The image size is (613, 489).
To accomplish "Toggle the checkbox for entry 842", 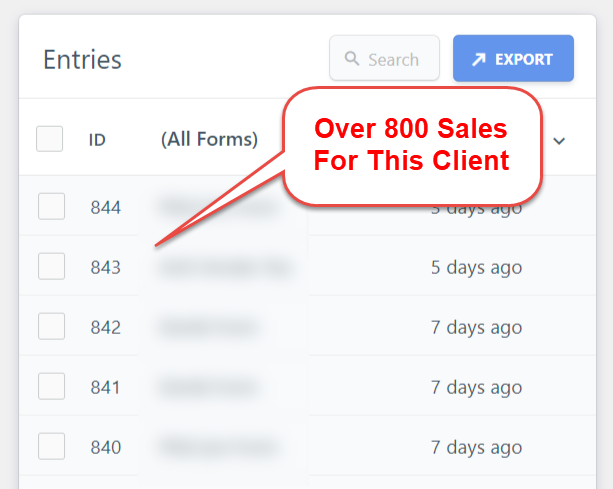I will coord(51,327).
